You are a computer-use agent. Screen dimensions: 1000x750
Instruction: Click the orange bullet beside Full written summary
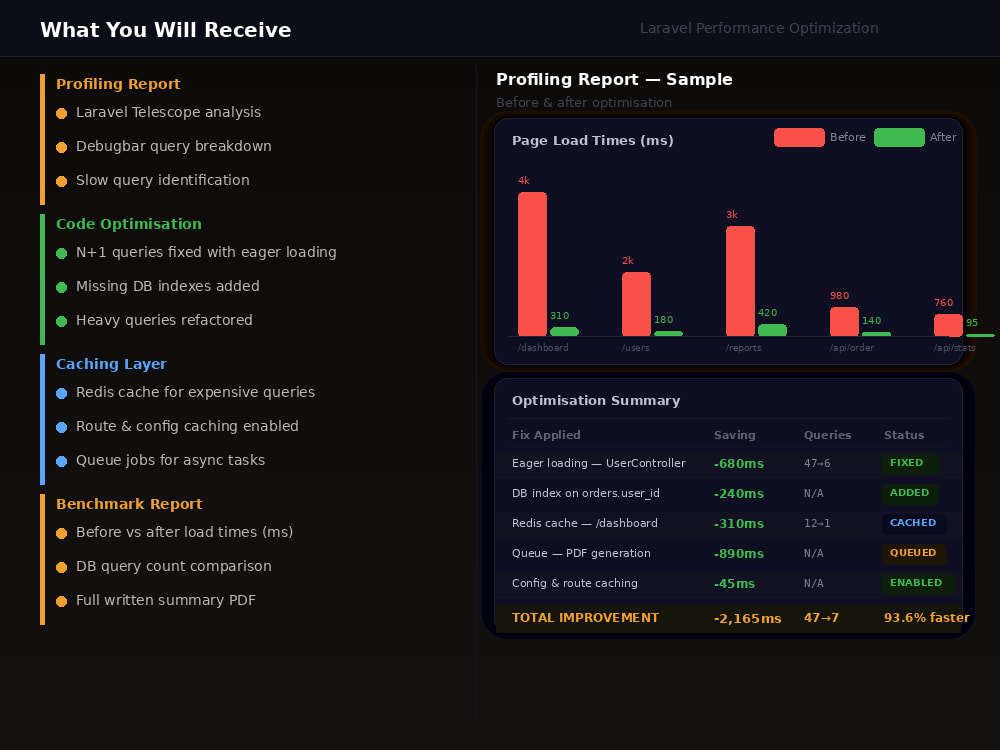coord(61,601)
